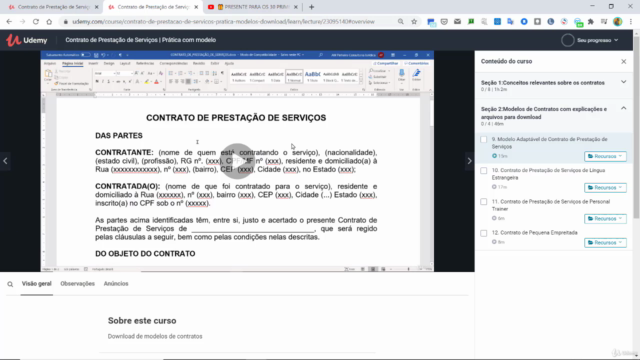Viewport: 640px width, 360px height.
Task: Play the lecture video
Action: (237, 161)
